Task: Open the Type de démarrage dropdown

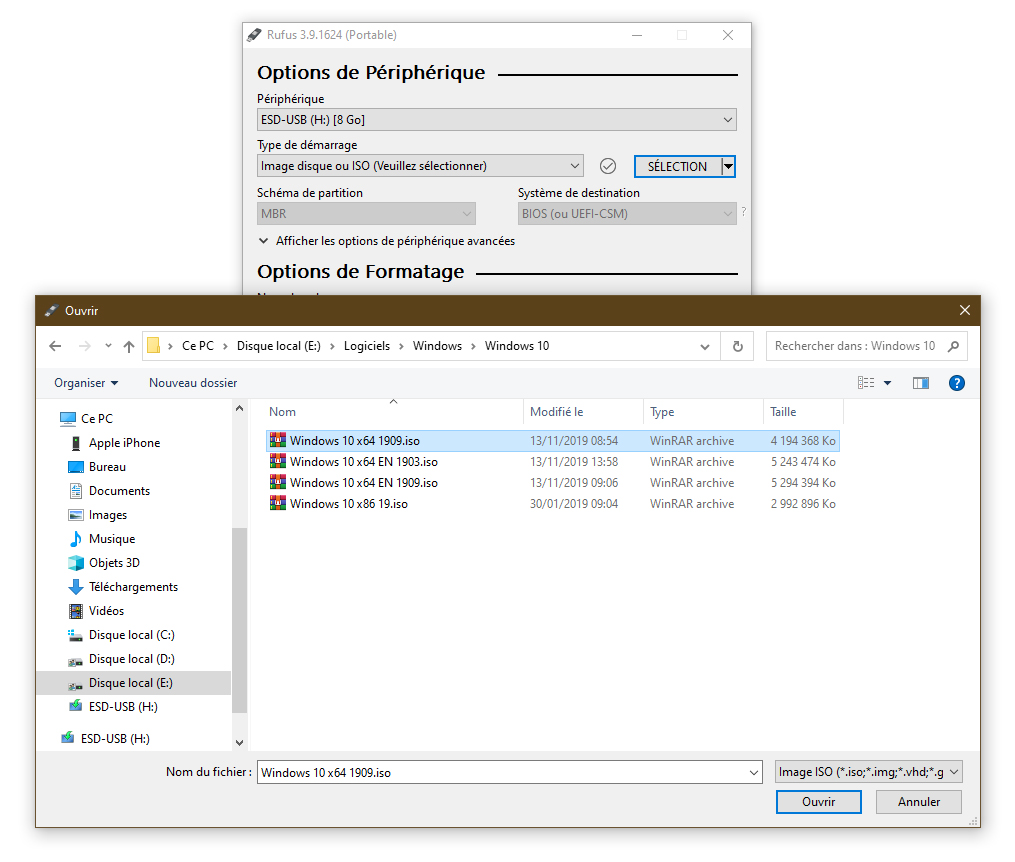Action: pyautogui.click(x=420, y=166)
